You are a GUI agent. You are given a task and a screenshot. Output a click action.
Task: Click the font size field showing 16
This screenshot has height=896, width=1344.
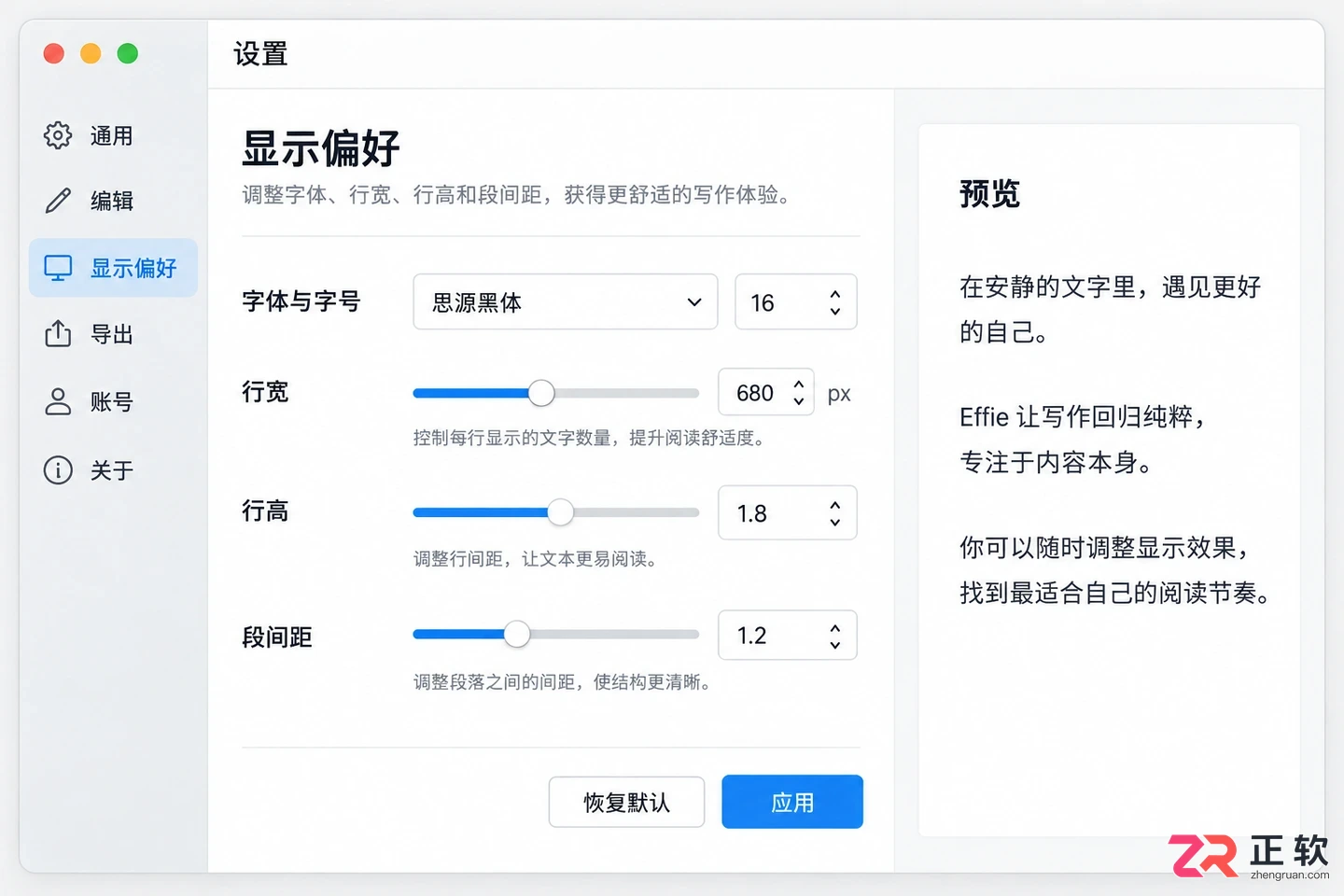tap(796, 301)
